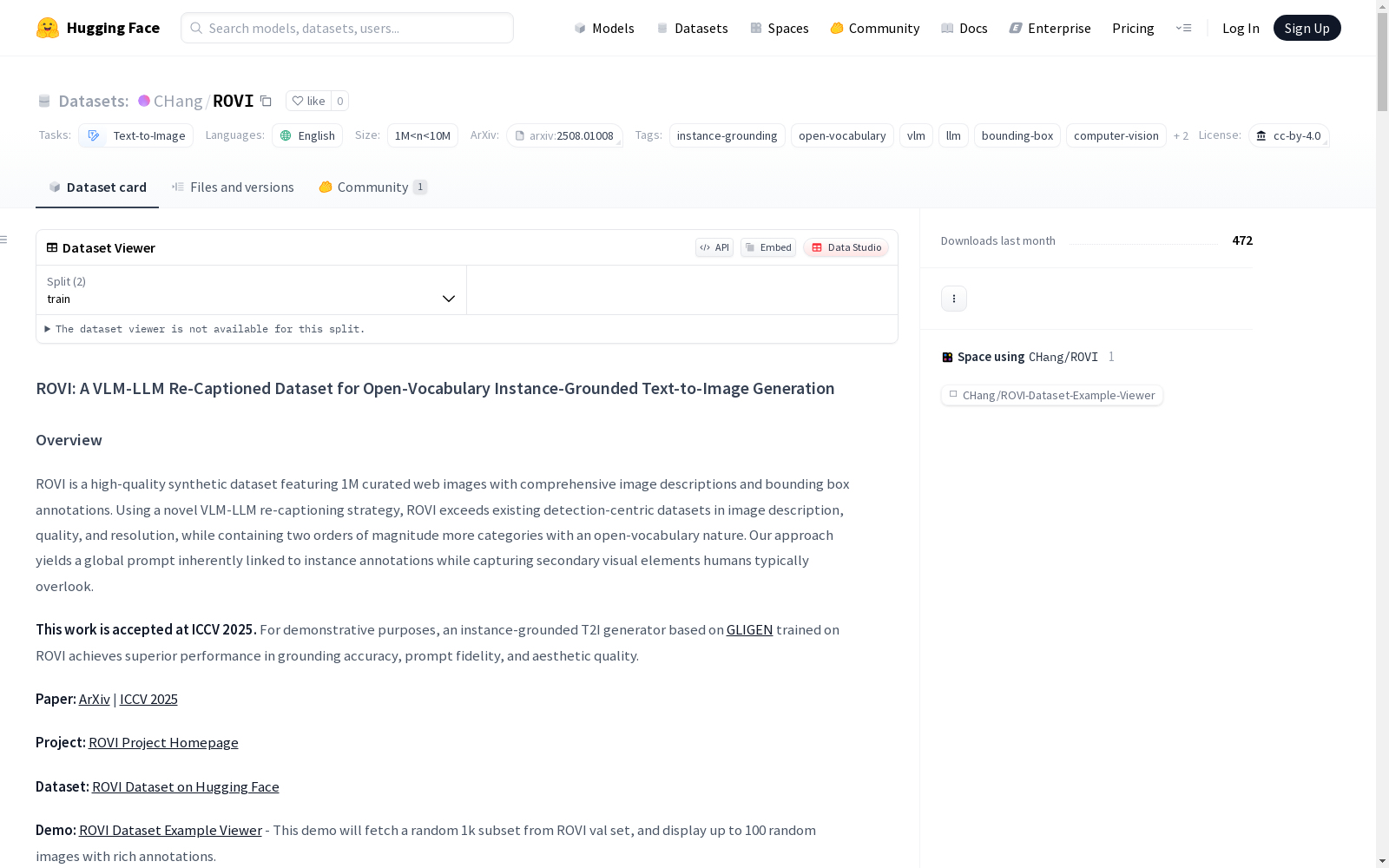Image resolution: width=1389 pixels, height=868 pixels.
Task: Open the arxiv:2508.01008 tag
Action: 565,135
